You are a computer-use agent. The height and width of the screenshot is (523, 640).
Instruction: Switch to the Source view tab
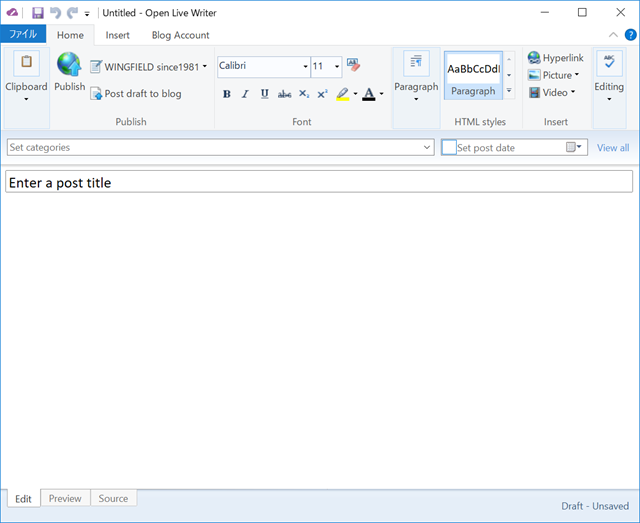pos(113,498)
